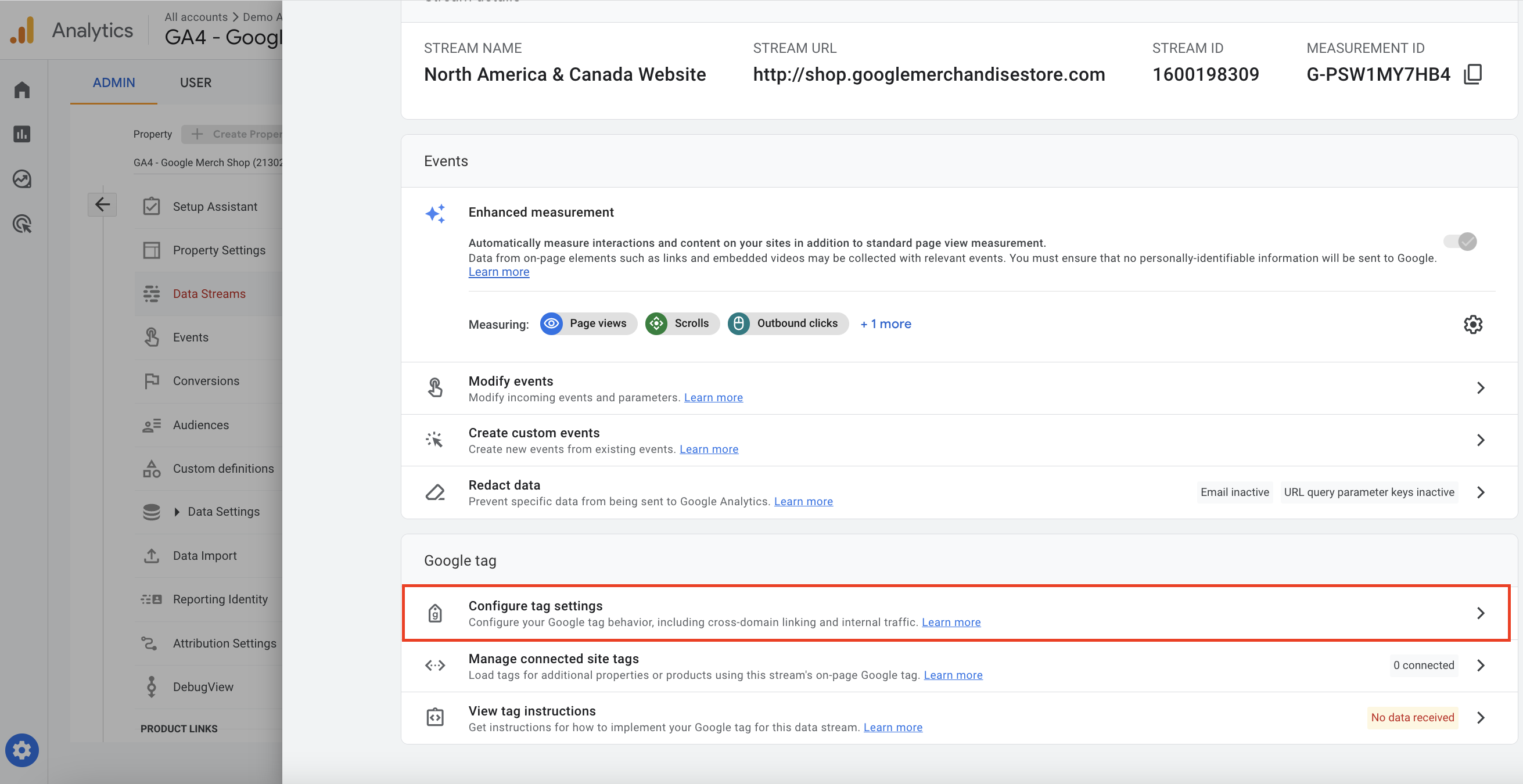Expand the Data Settings disclosure triangle
The image size is (1523, 784).
pos(177,512)
